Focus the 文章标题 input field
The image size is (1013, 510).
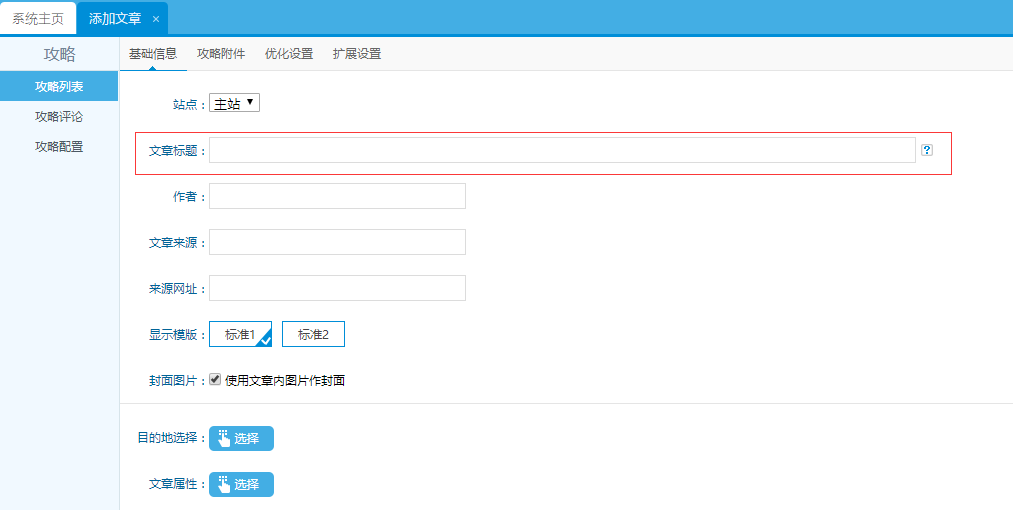coord(561,150)
